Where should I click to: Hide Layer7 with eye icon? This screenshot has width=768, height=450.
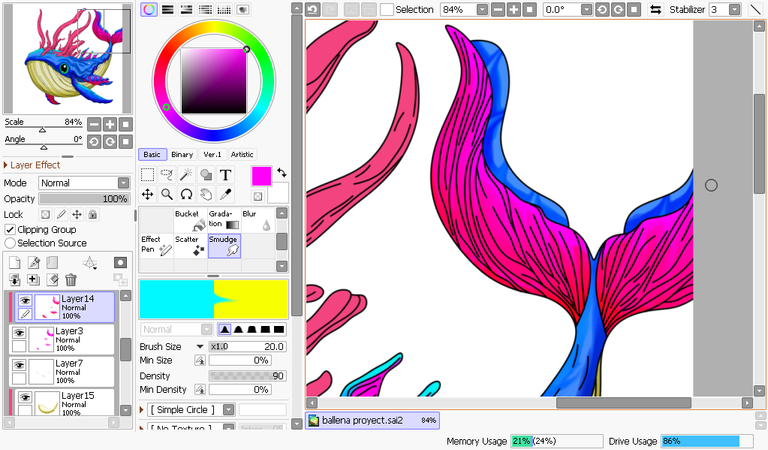click(x=19, y=365)
